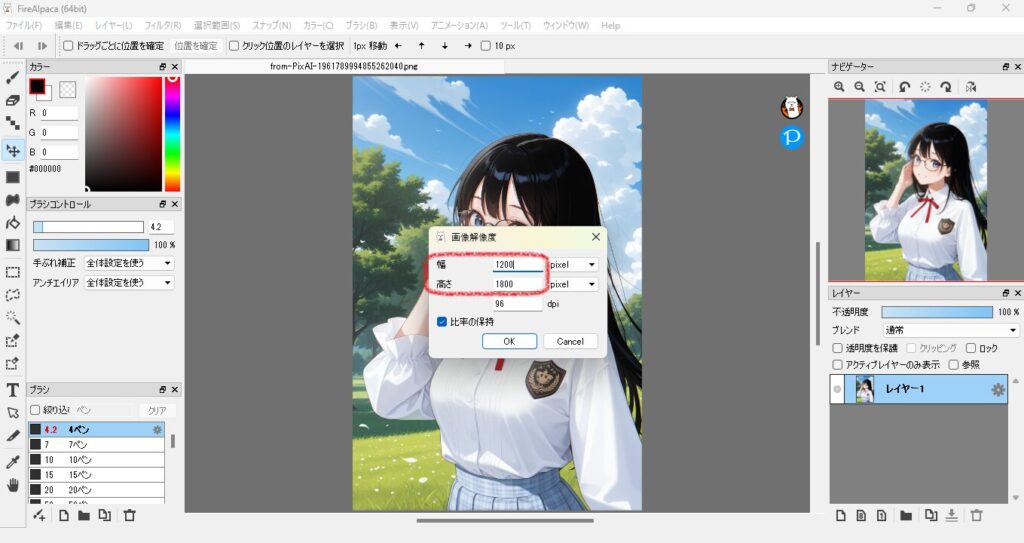Toggle the ドラッグごとに位置を確定 checkbox
The image size is (1024, 543).
68,45
